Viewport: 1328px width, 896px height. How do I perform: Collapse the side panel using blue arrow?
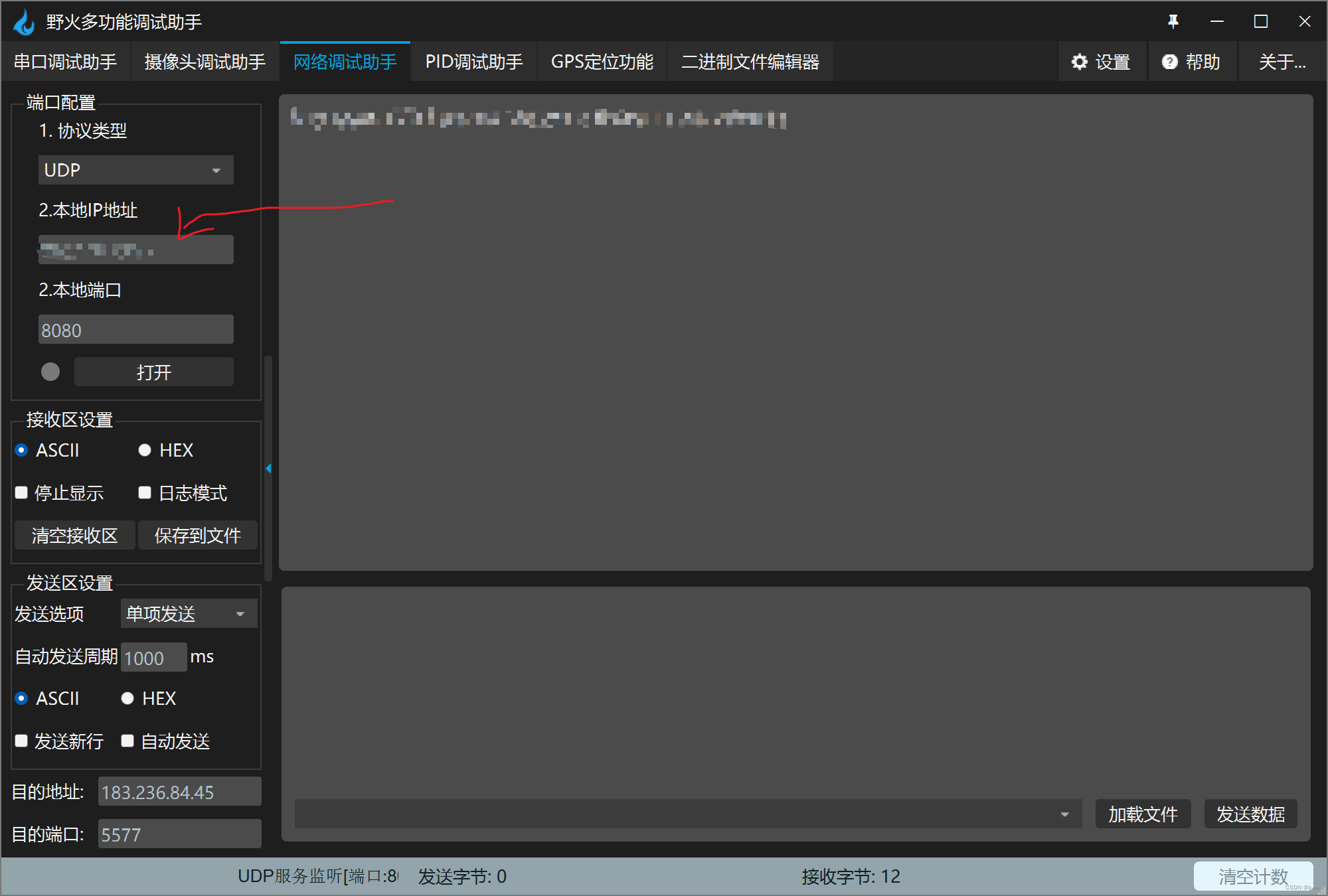tap(268, 469)
